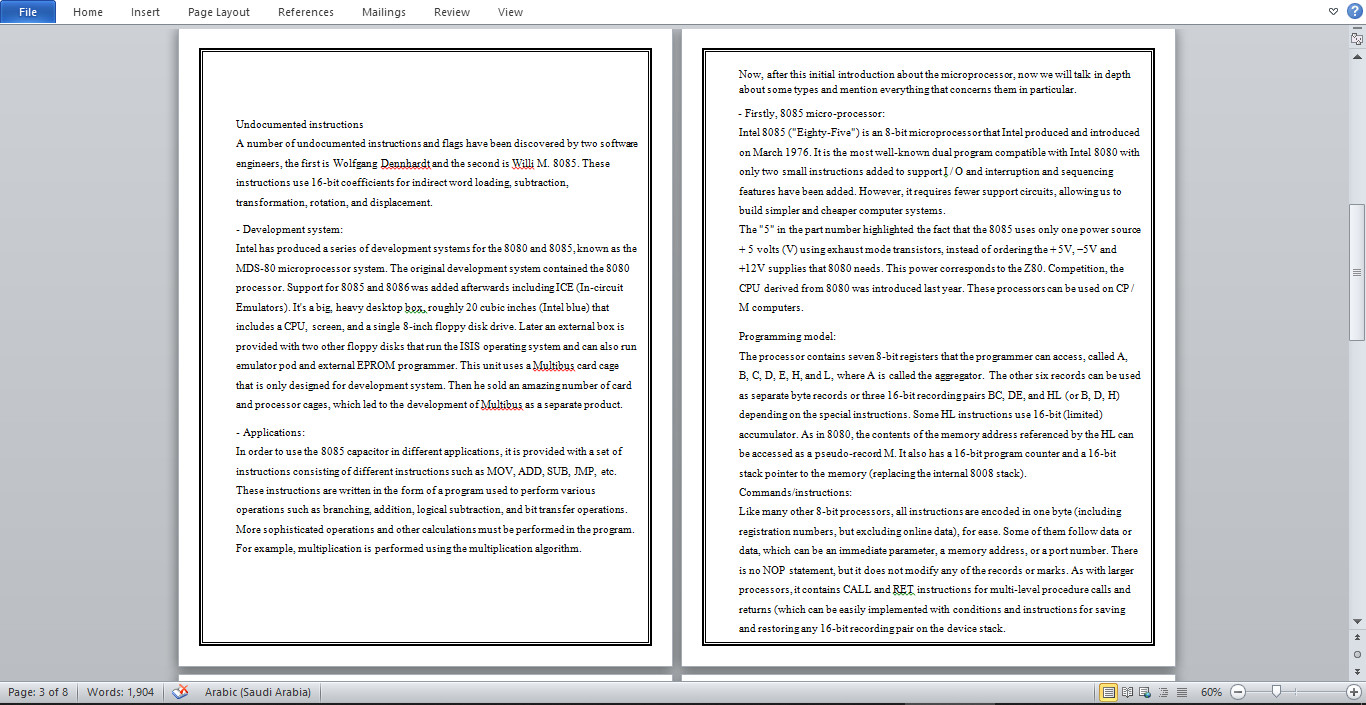The image size is (1366, 705).
Task: Switch to the Review ribbon tab
Action: pos(451,12)
